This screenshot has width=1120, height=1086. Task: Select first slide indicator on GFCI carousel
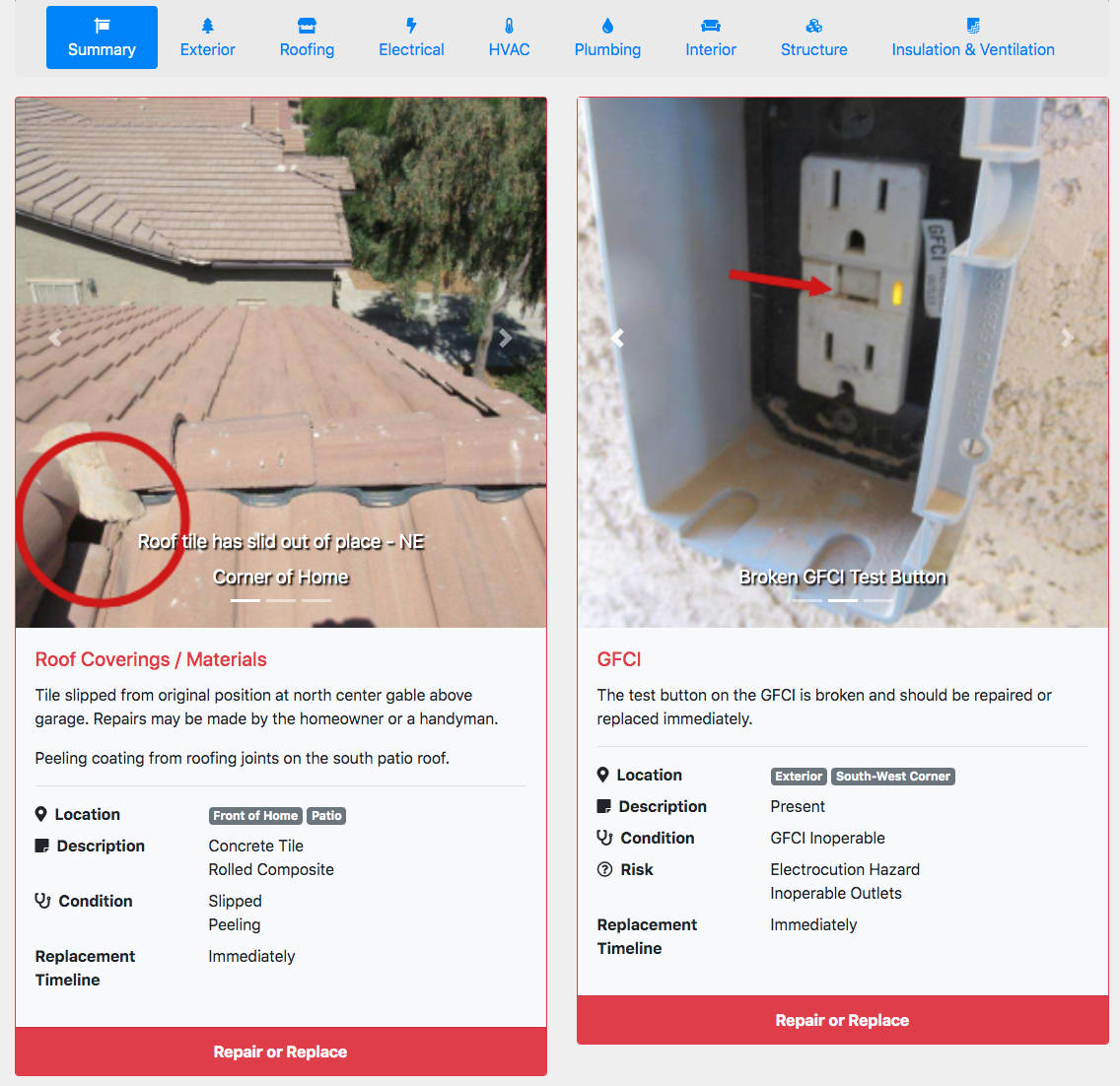pyautogui.click(x=807, y=600)
